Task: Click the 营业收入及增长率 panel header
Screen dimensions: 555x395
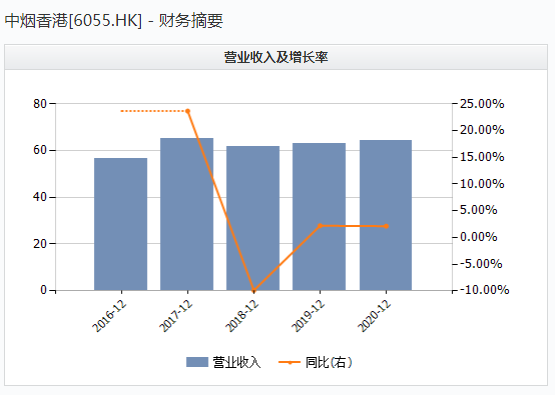Action: coord(276,57)
